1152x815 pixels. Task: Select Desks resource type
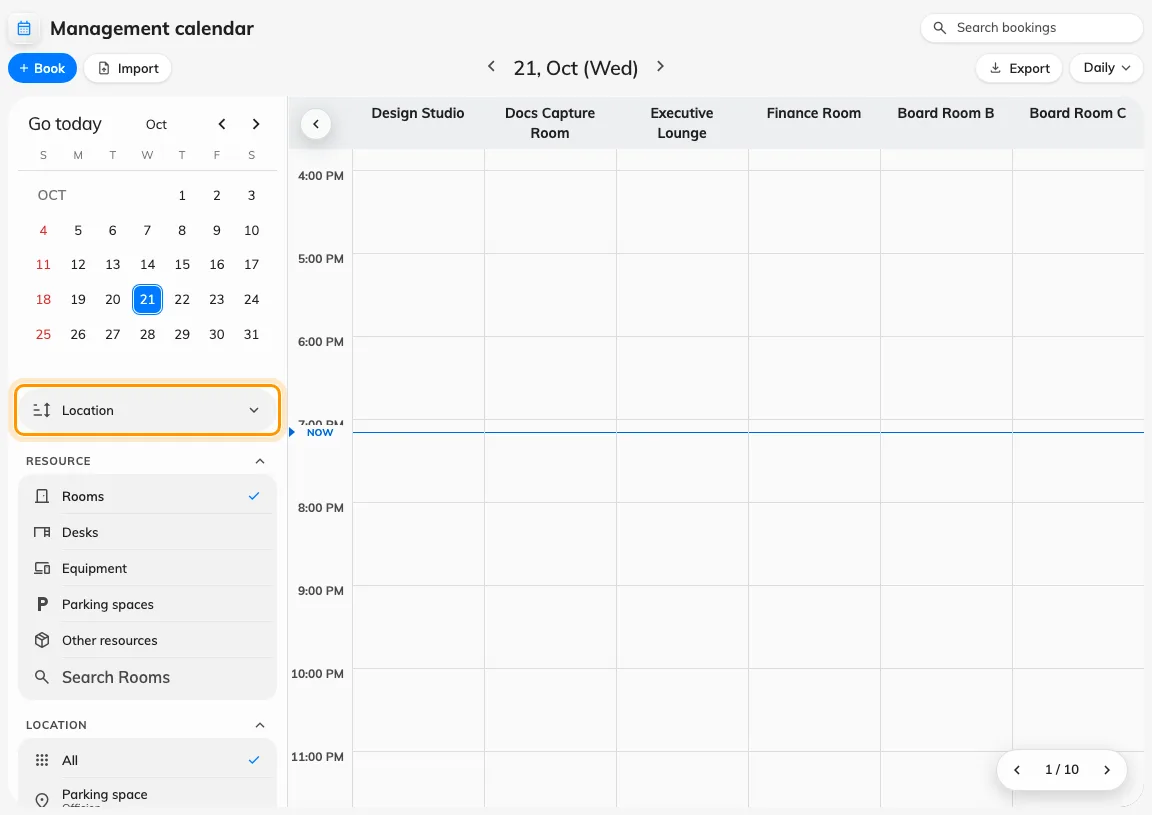(x=147, y=532)
